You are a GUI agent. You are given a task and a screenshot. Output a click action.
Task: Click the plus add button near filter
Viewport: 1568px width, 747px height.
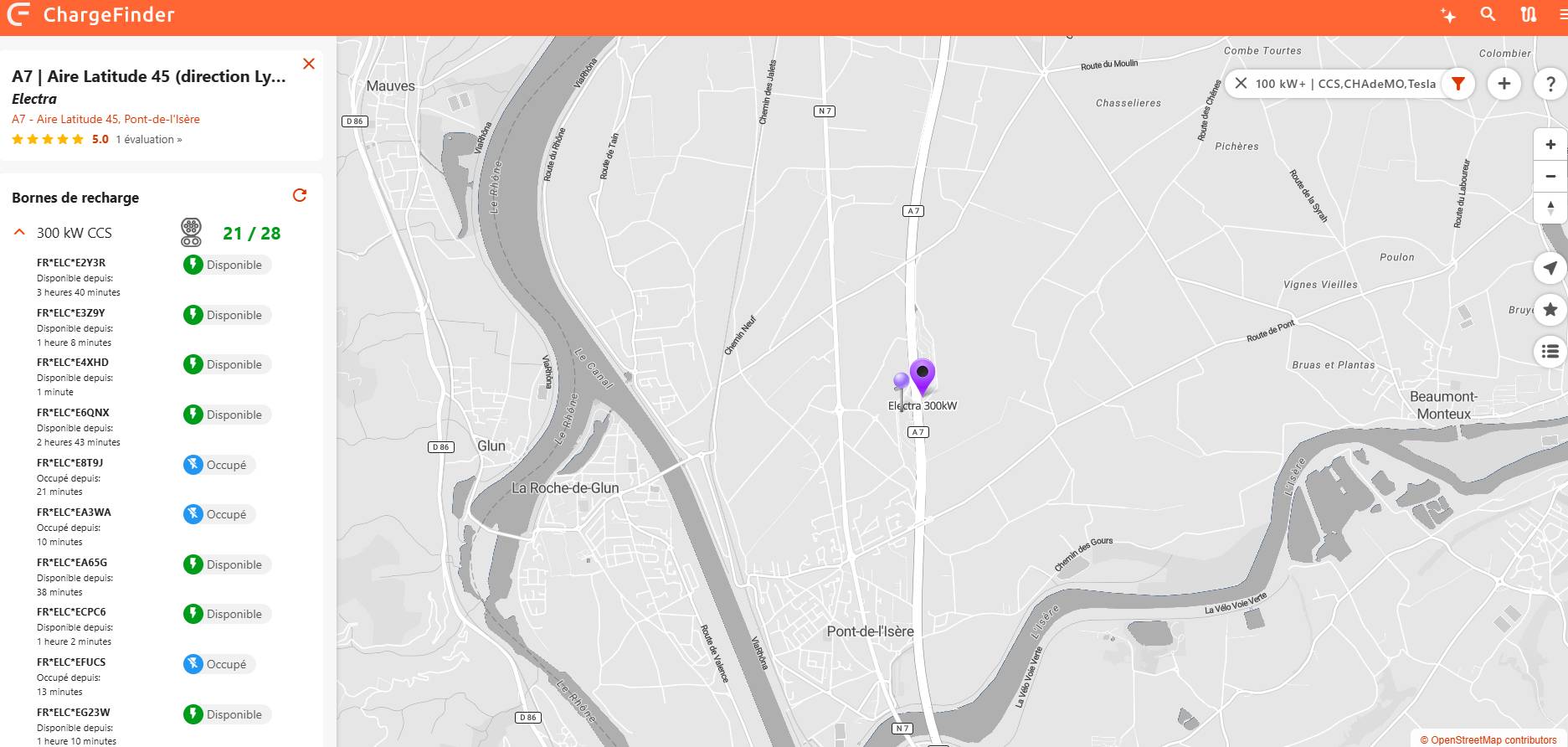(1504, 84)
